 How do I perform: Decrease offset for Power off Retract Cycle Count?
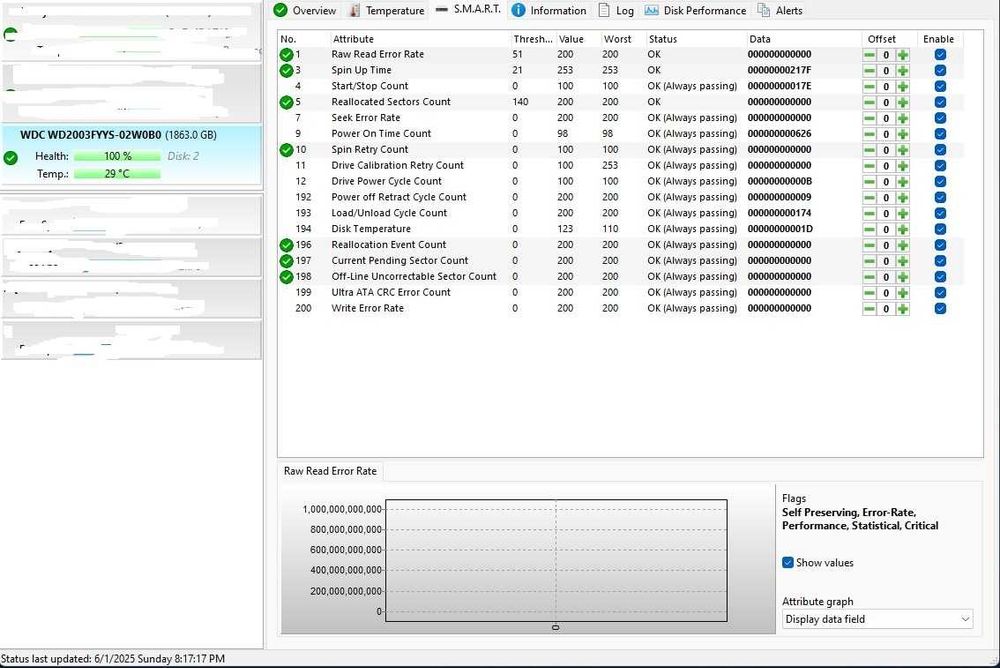pyautogui.click(x=869, y=198)
